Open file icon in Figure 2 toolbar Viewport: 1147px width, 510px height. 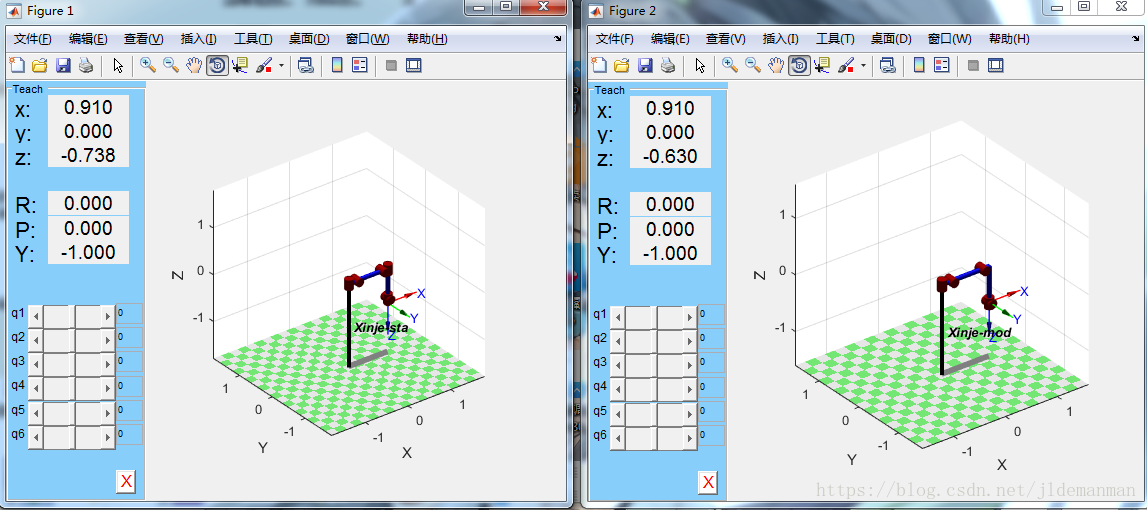(x=622, y=66)
